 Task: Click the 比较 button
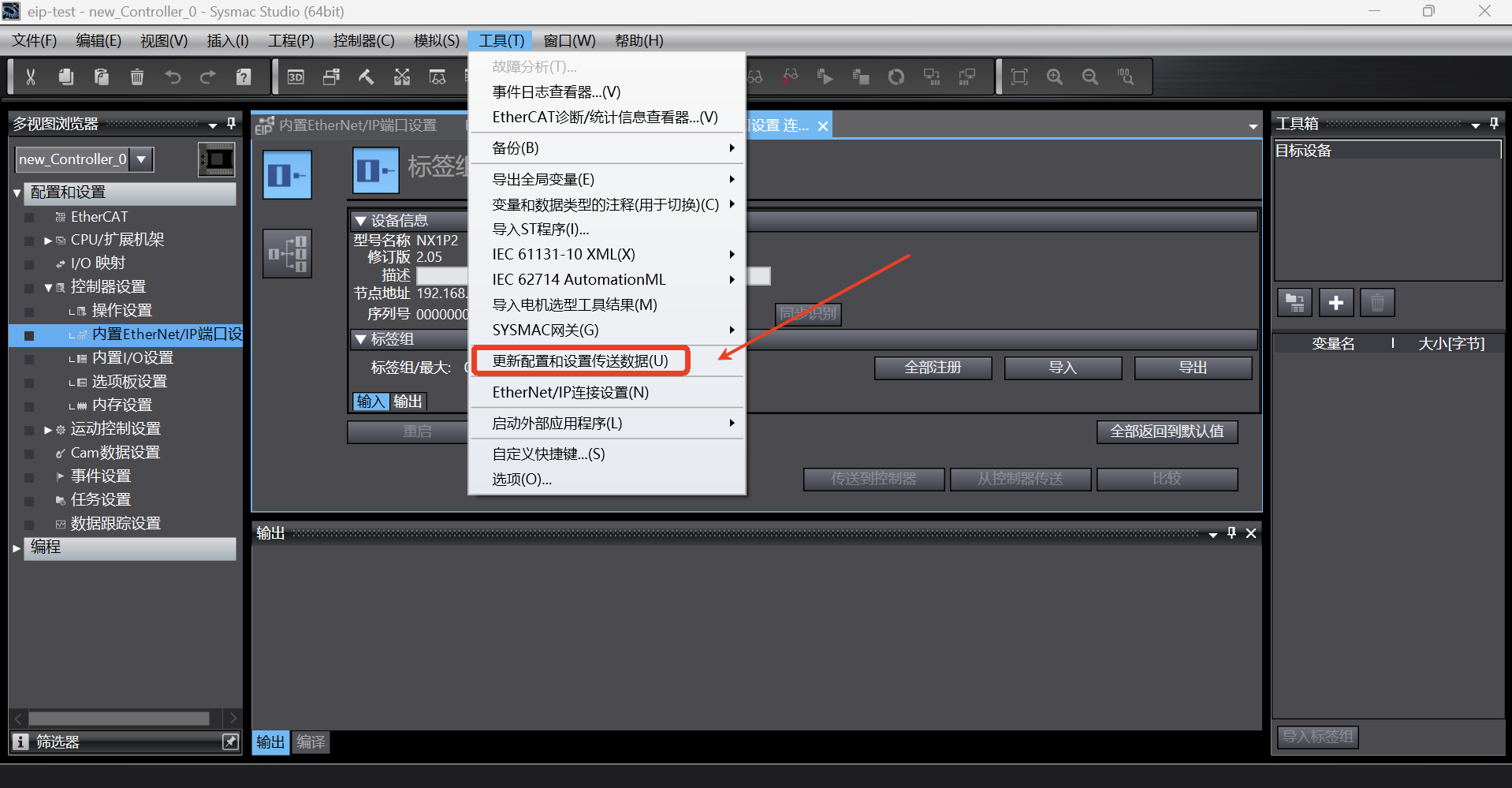click(1167, 479)
